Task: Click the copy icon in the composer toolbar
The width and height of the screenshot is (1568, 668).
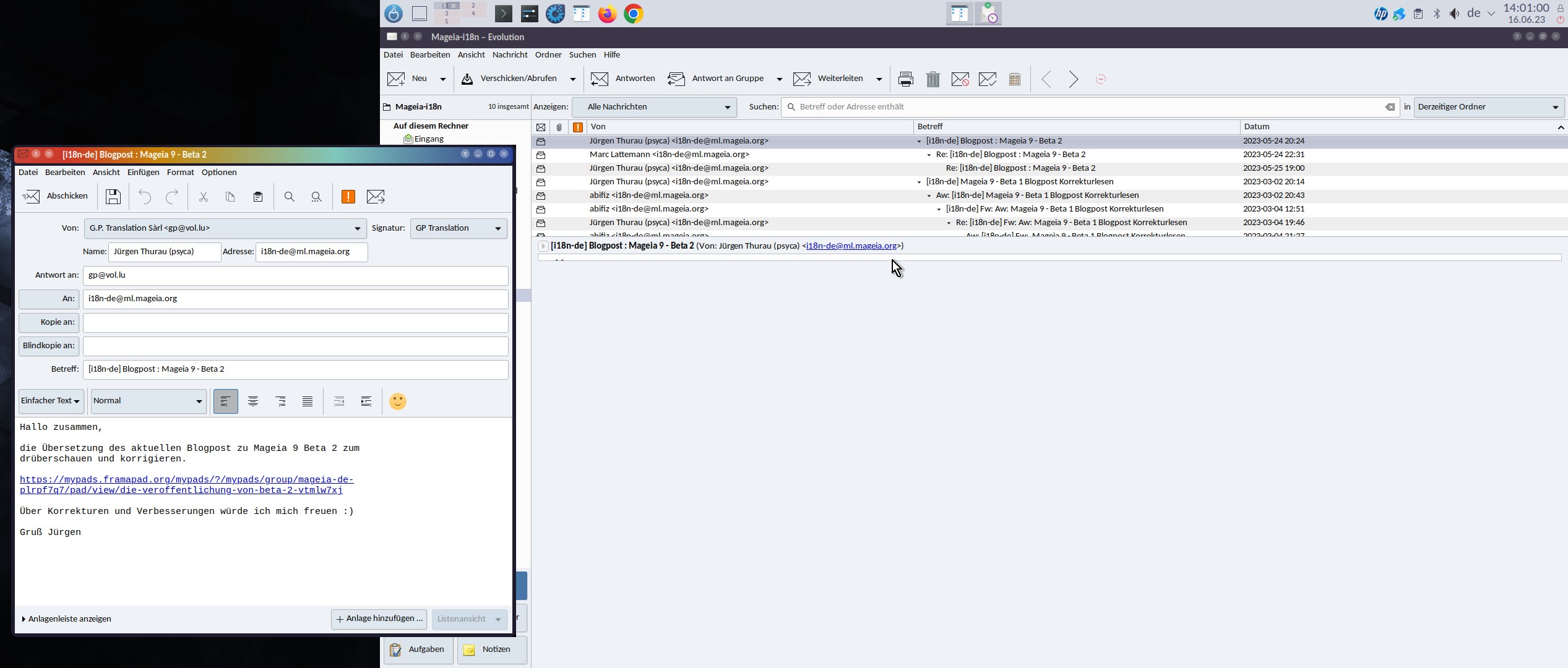Action: pyautogui.click(x=230, y=197)
